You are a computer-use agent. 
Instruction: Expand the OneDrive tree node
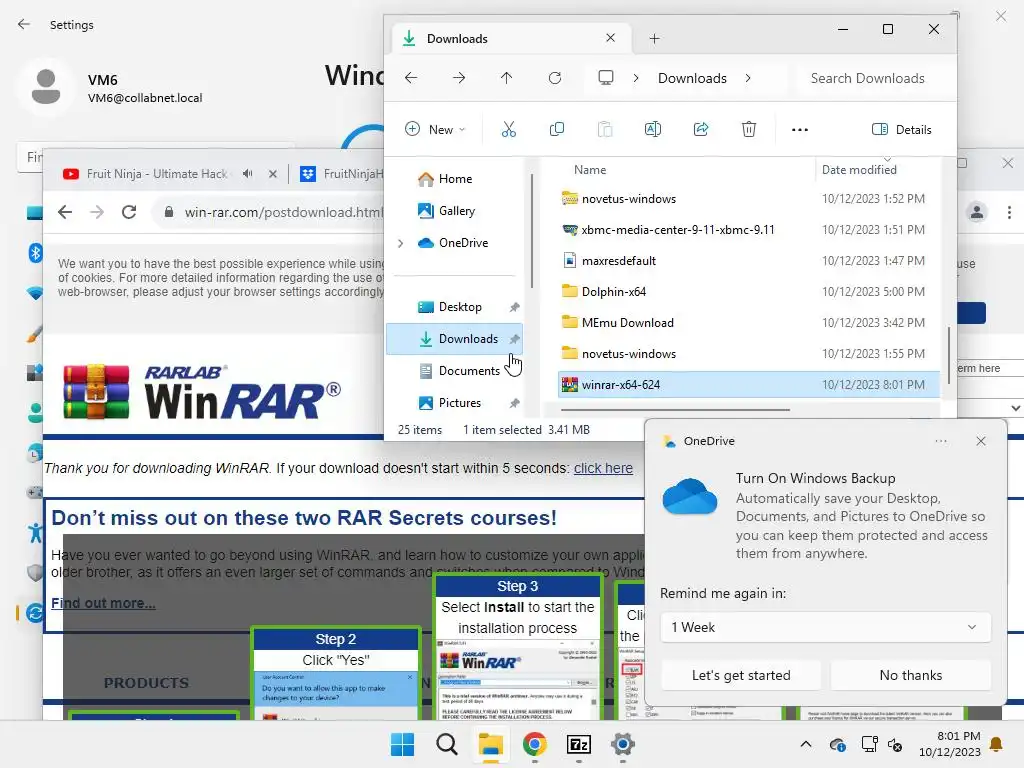pyautogui.click(x=400, y=243)
